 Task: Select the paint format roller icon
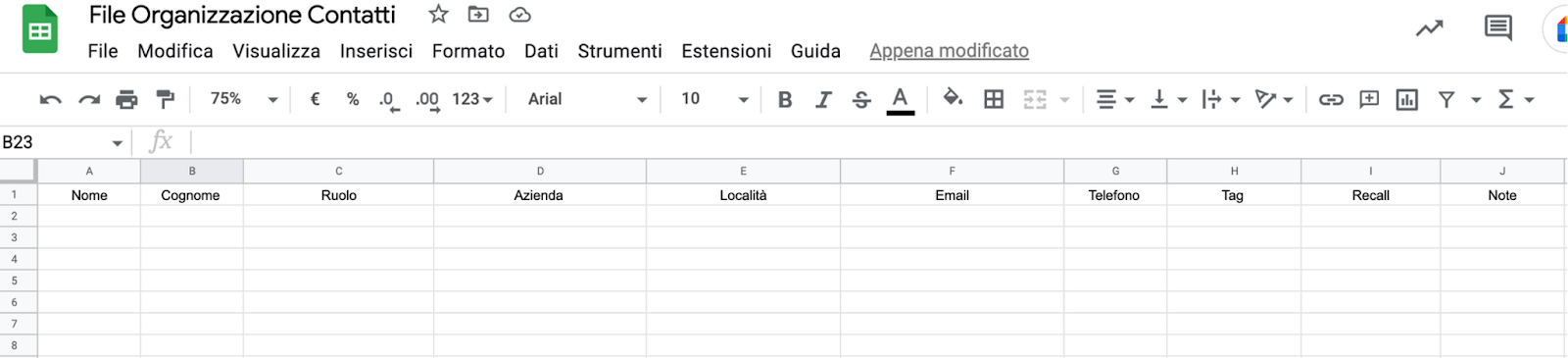coord(166,99)
